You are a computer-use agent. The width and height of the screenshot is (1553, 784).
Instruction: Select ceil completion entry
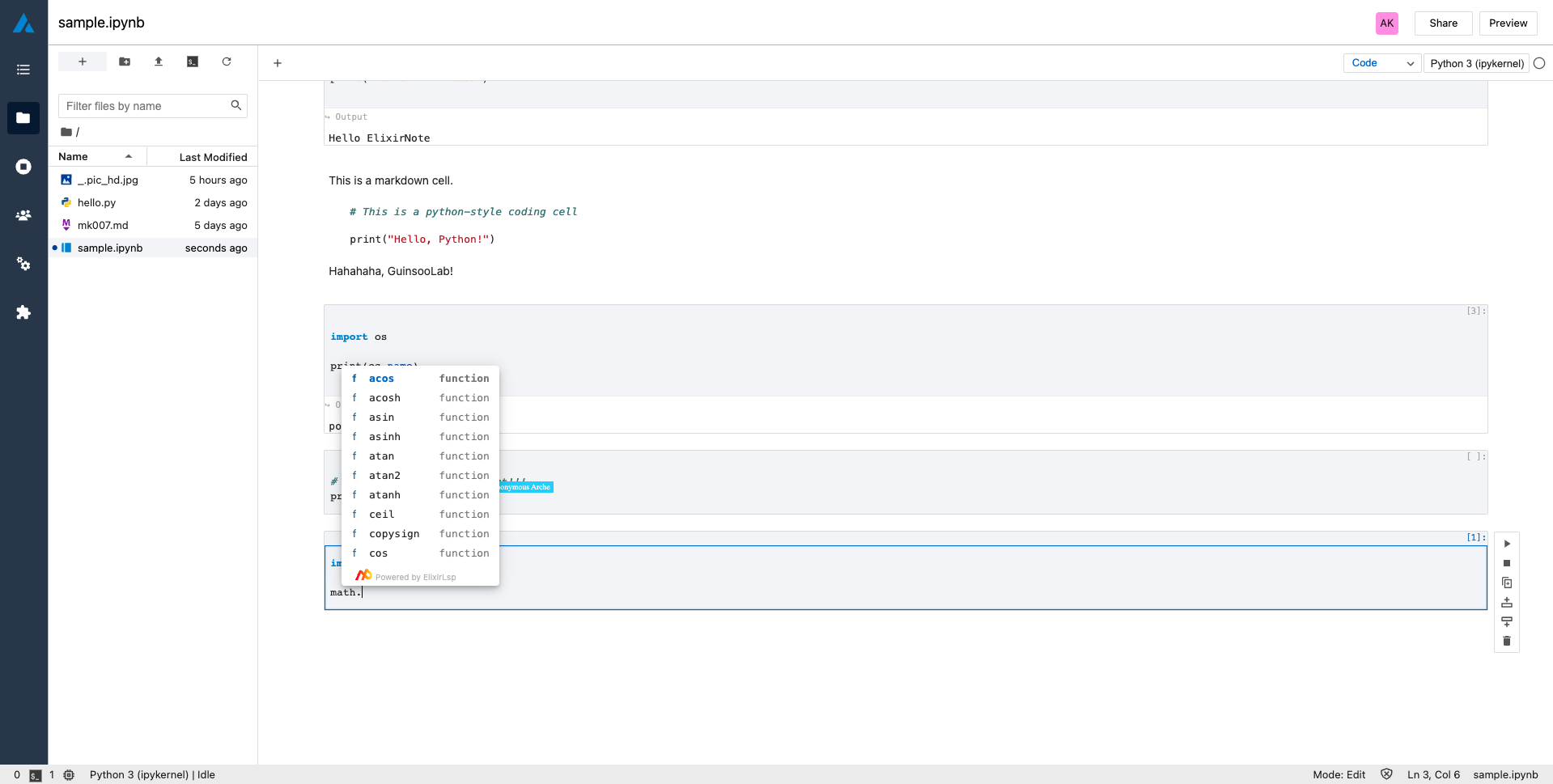coord(420,515)
